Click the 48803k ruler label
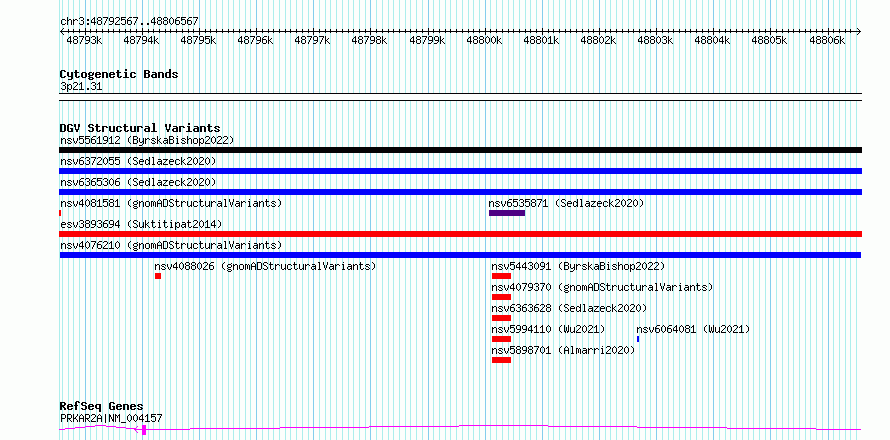The image size is (890, 440). coord(655,41)
